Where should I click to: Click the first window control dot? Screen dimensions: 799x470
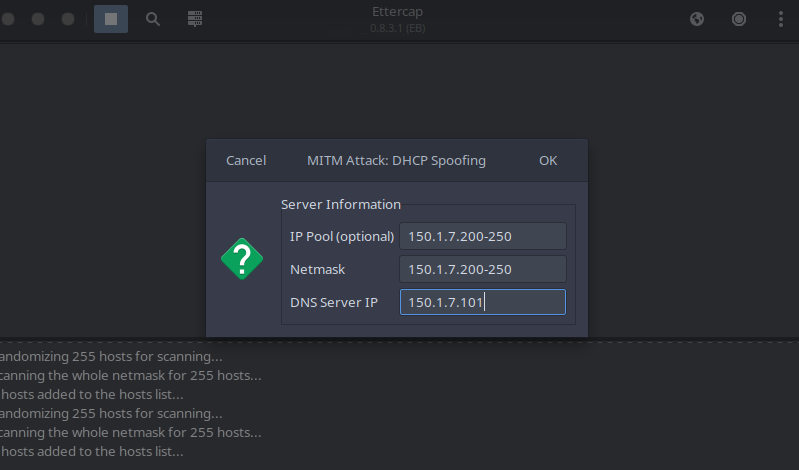[x=8, y=19]
